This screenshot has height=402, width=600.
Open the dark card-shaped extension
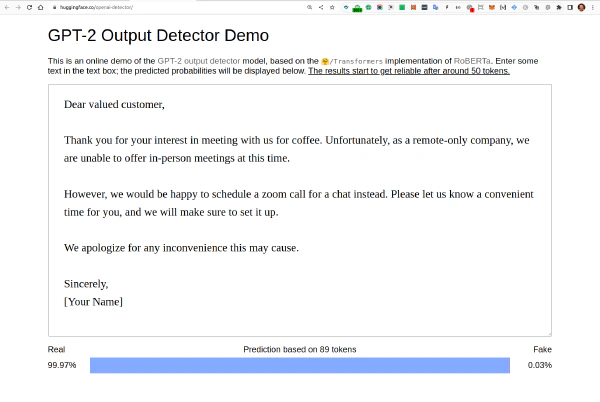pyautogui.click(x=424, y=7)
